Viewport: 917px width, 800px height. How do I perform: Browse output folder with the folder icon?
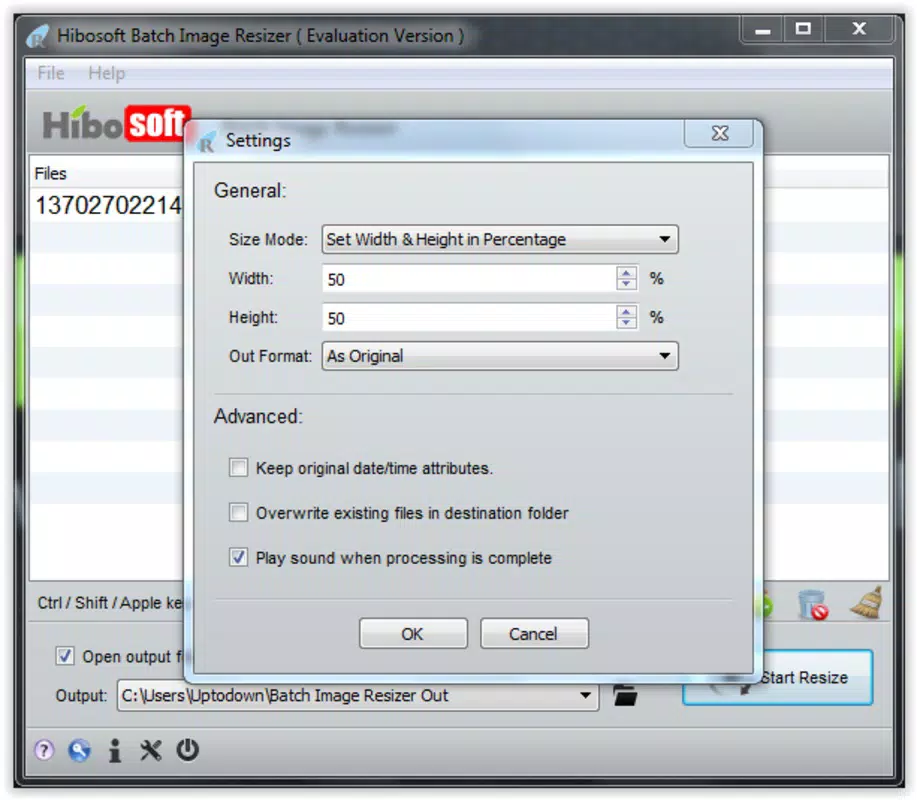click(625, 695)
